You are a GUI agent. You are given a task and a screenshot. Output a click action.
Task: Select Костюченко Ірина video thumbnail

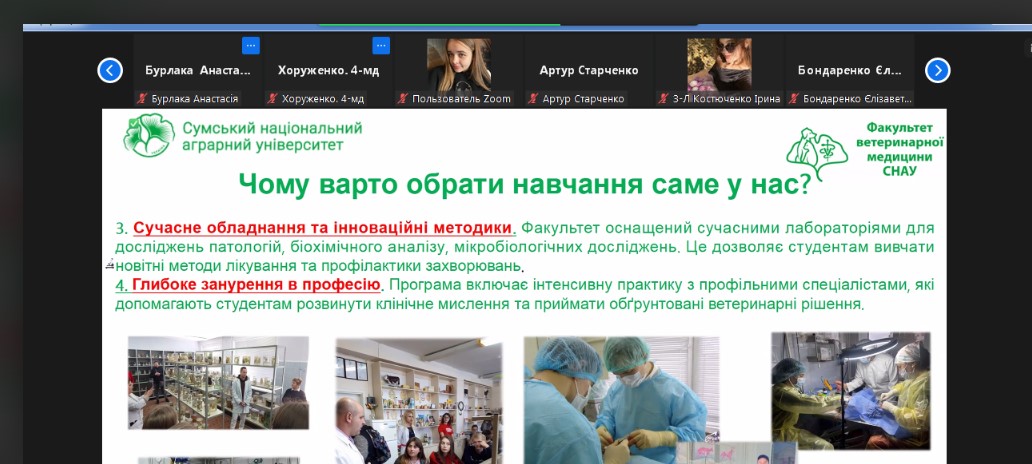[x=719, y=65]
